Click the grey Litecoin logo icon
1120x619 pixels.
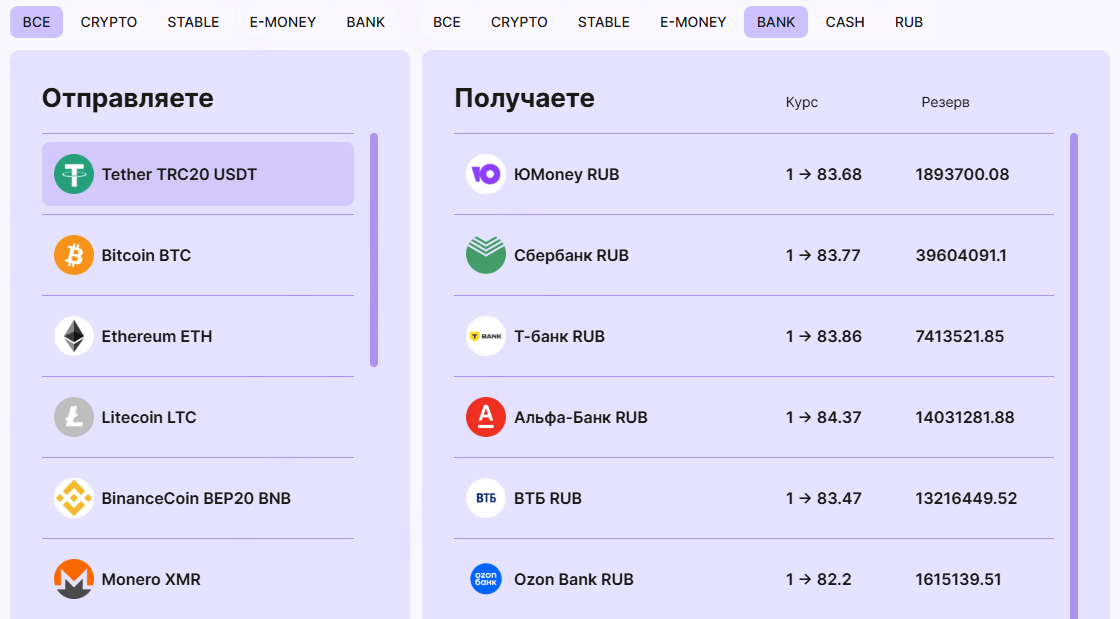coord(74,417)
